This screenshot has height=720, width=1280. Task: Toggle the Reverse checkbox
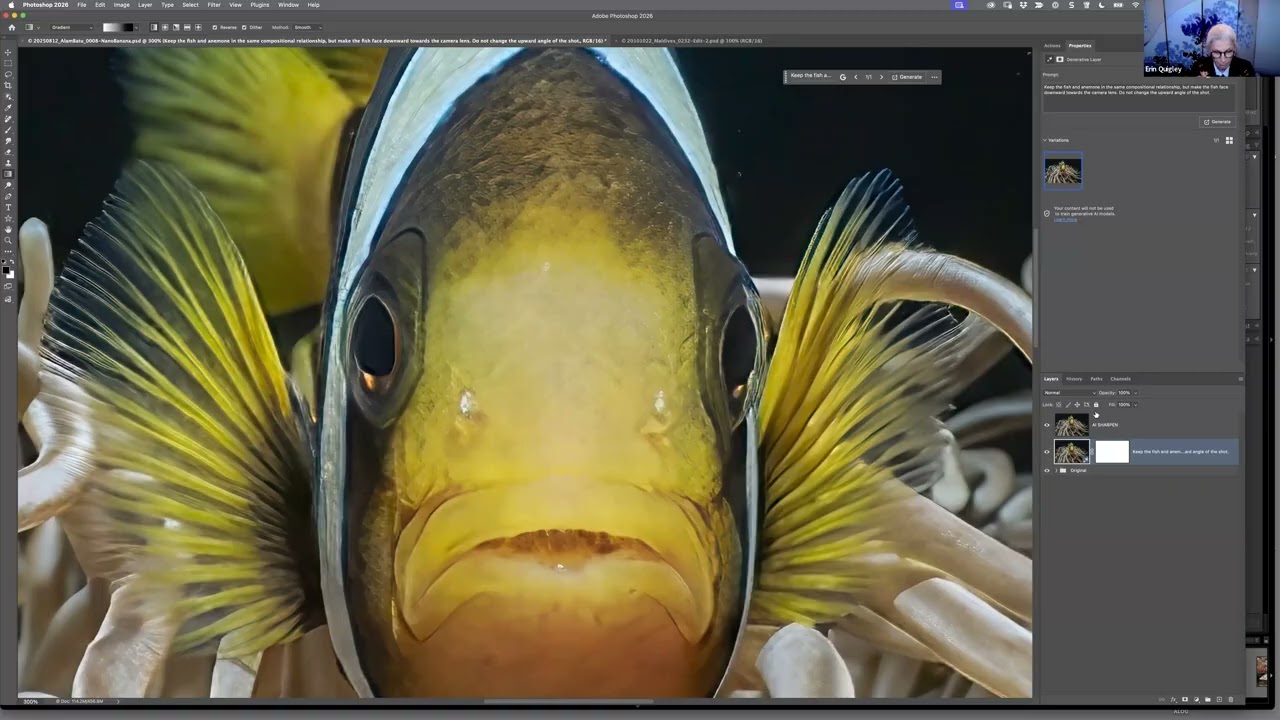(215, 28)
